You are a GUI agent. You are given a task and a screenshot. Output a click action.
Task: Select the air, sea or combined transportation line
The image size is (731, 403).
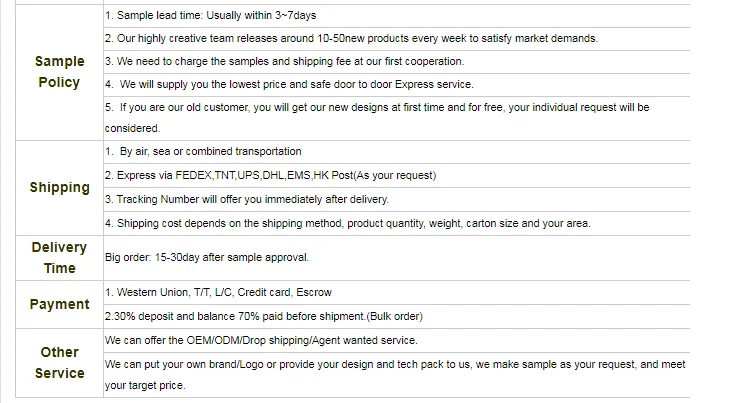tap(203, 152)
